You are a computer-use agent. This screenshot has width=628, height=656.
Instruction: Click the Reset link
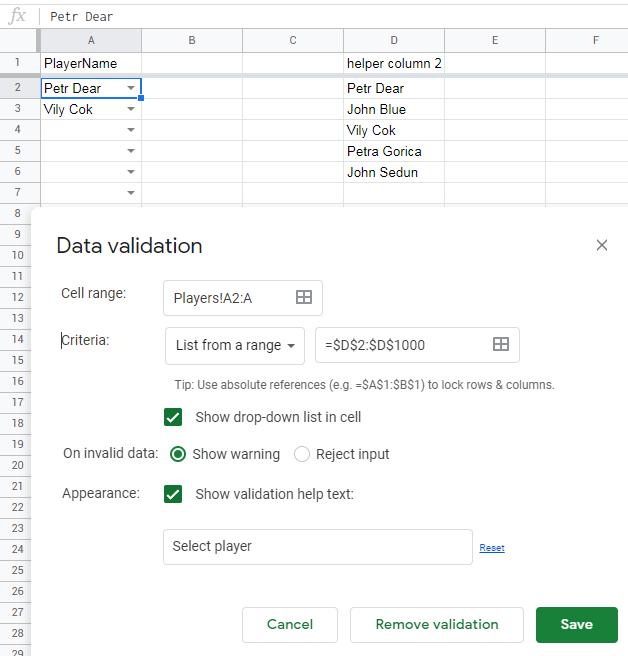(x=492, y=548)
